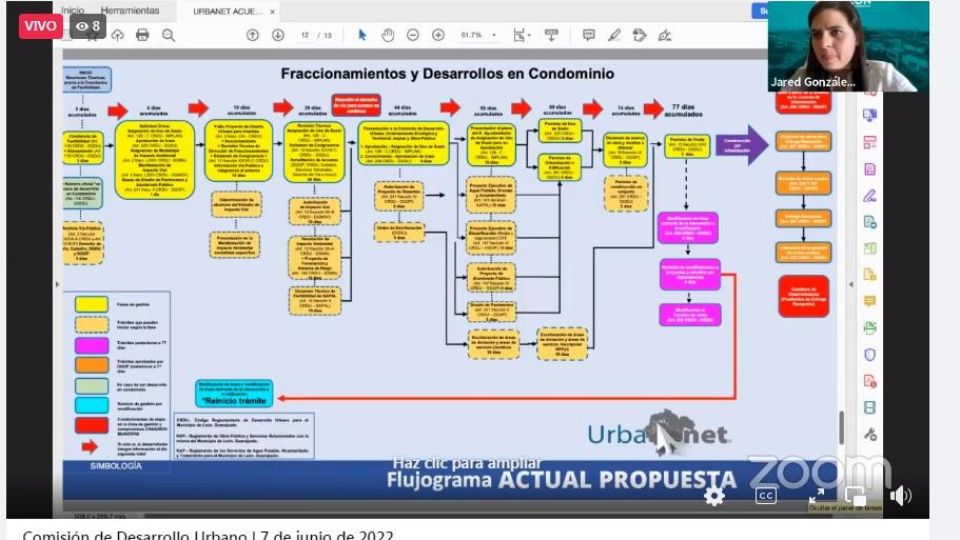Go to previous page with up arrow
The width and height of the screenshot is (960, 540).
click(x=252, y=35)
